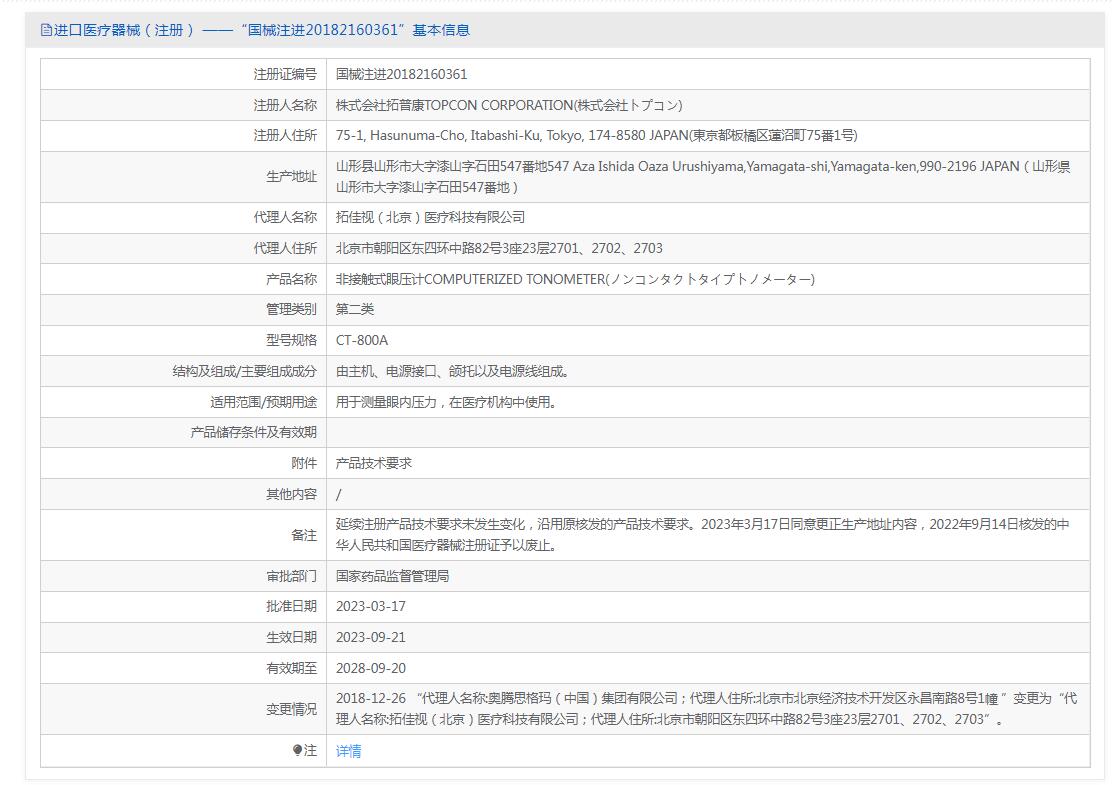Image resolution: width=1112 pixels, height=785 pixels.
Task: Select composition text 由主机、电源接口、颌托
Action: pos(452,371)
